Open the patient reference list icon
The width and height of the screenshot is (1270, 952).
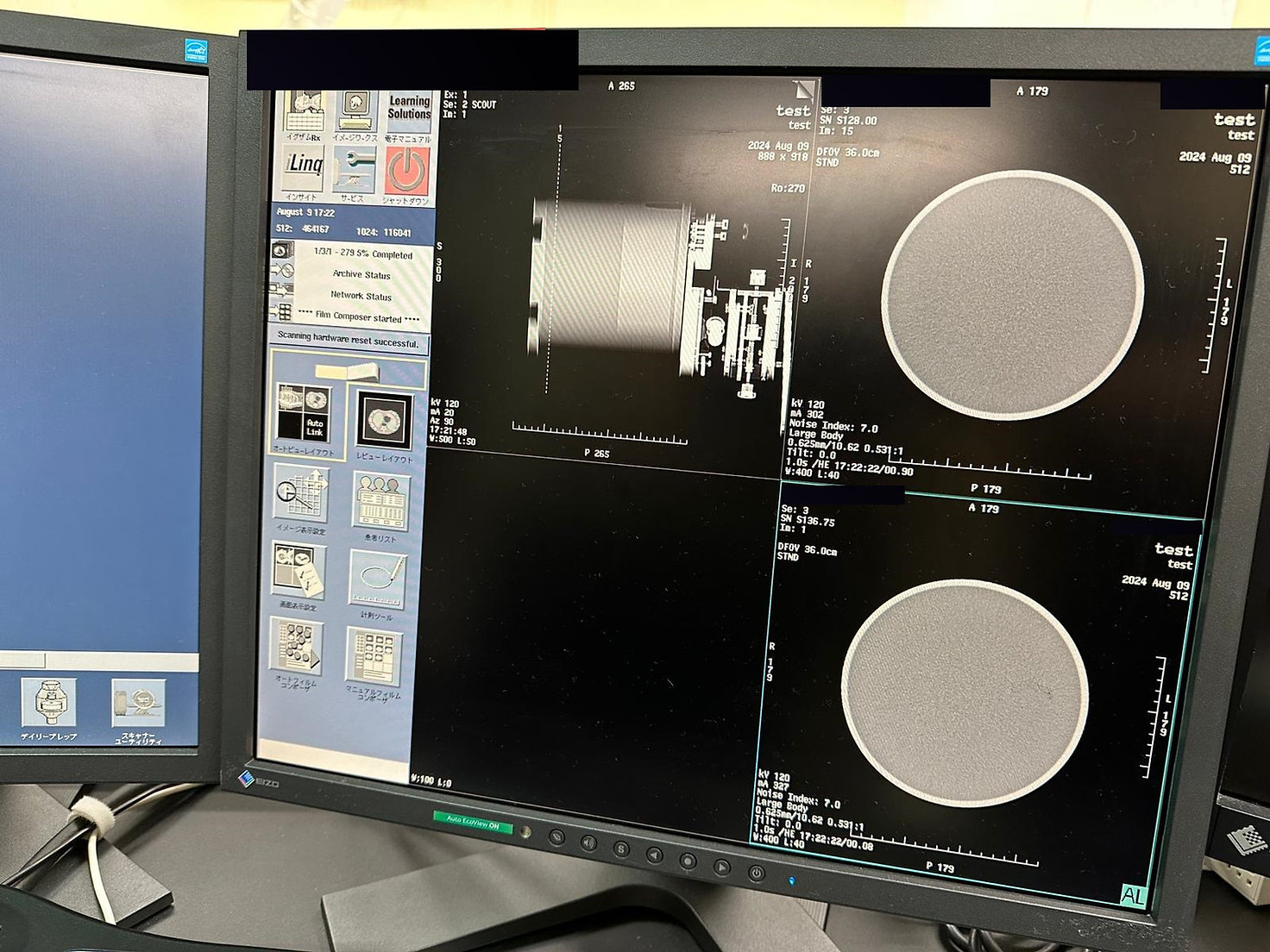[x=380, y=501]
